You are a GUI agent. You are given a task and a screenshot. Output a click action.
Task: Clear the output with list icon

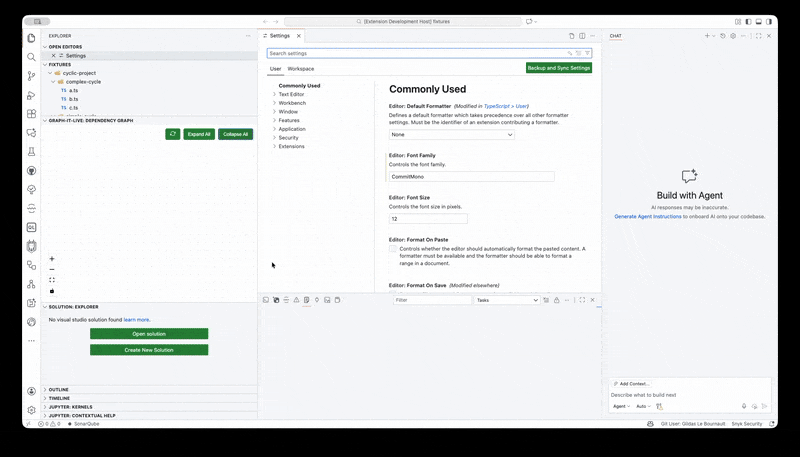[x=546, y=300]
